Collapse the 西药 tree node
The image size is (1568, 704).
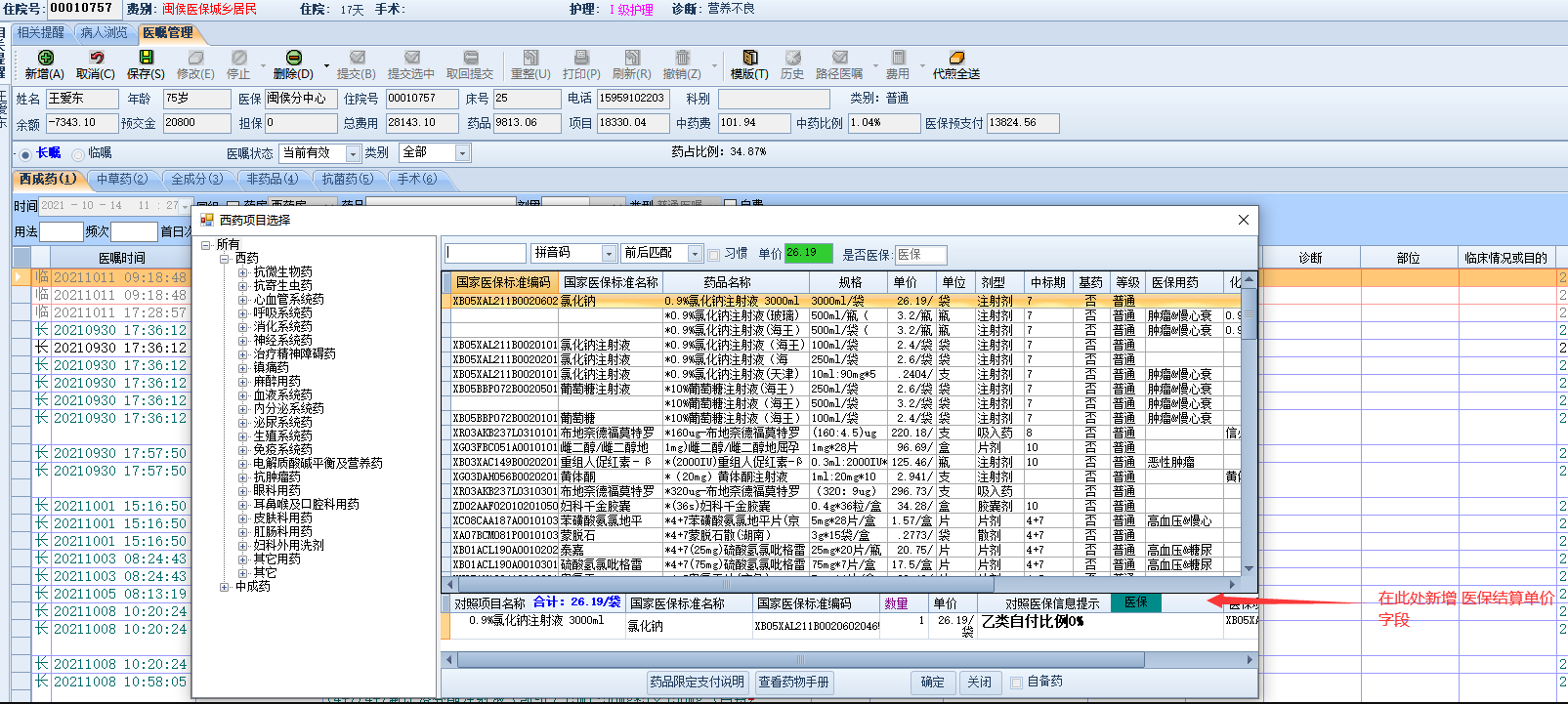pos(225,259)
